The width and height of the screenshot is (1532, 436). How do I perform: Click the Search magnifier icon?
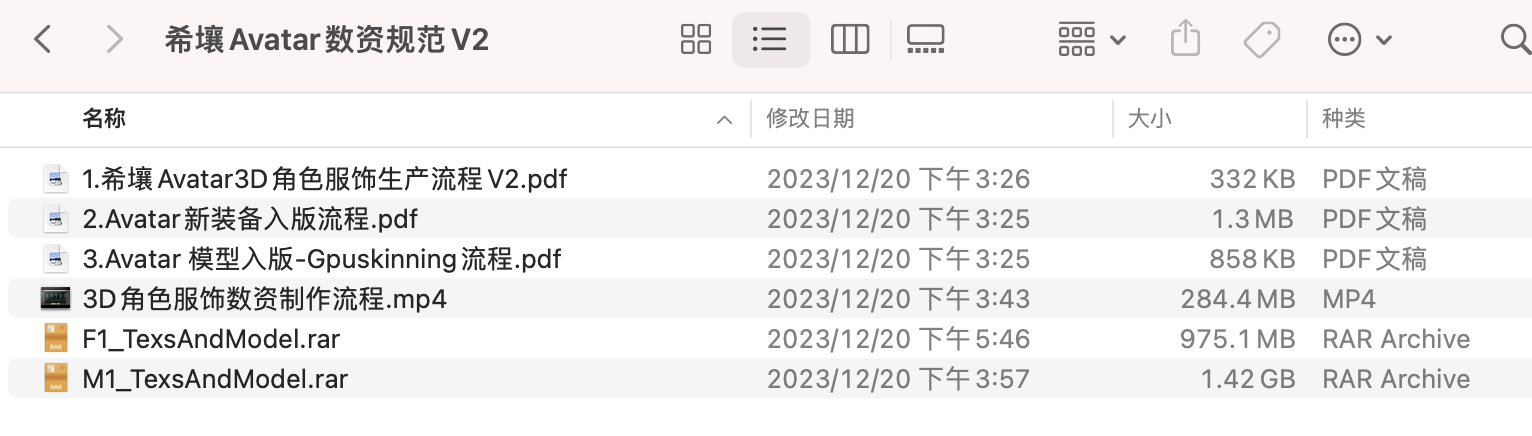click(x=1514, y=40)
